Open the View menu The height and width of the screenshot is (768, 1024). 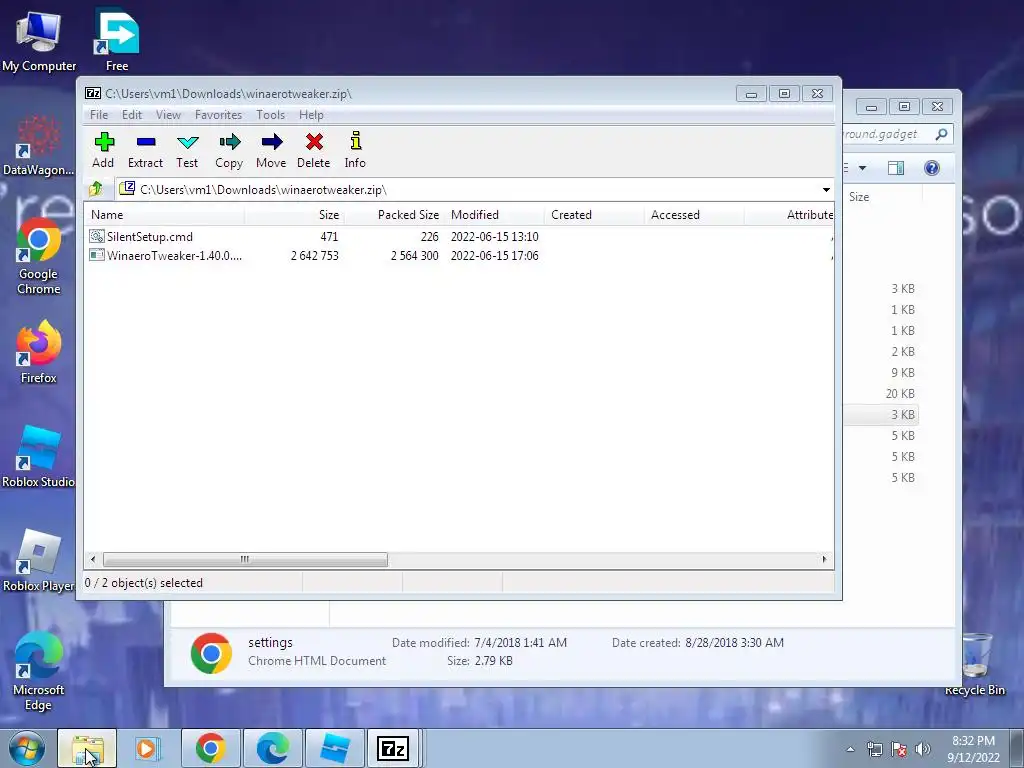point(168,115)
